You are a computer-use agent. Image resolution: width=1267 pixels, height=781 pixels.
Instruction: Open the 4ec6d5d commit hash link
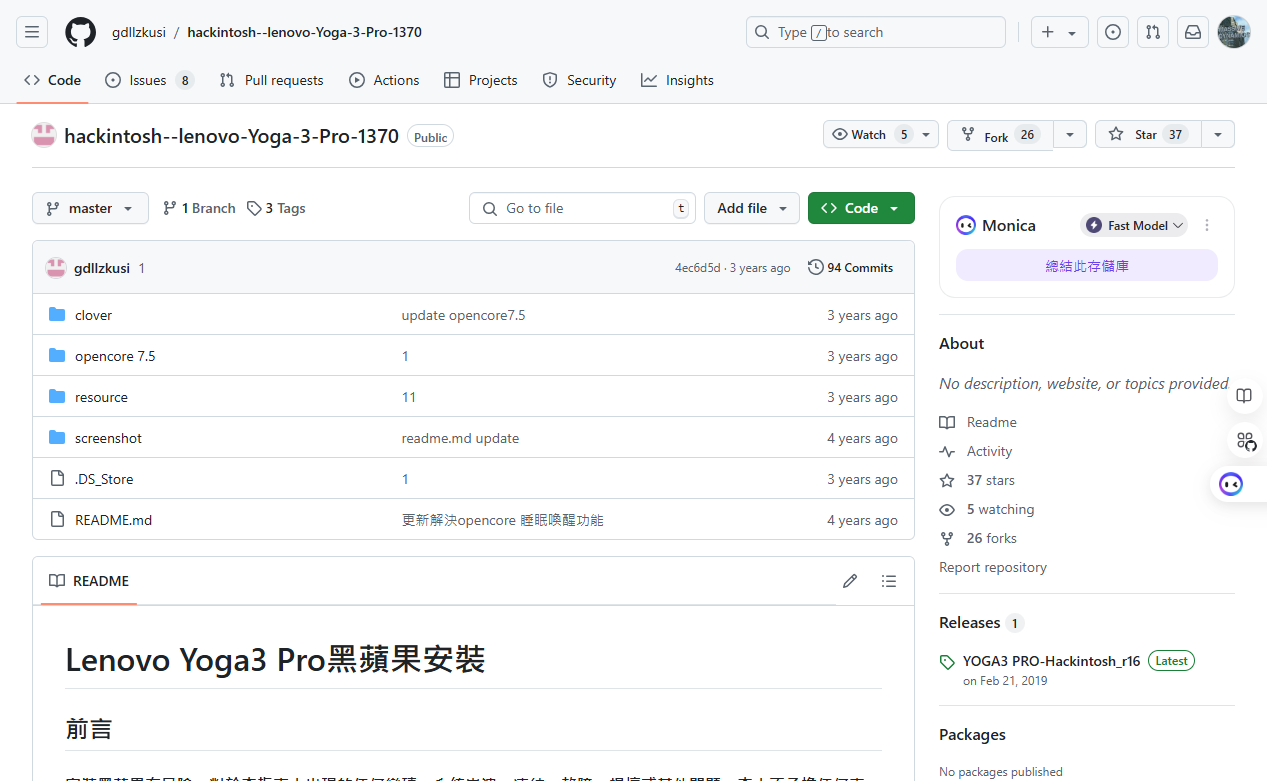pos(697,268)
